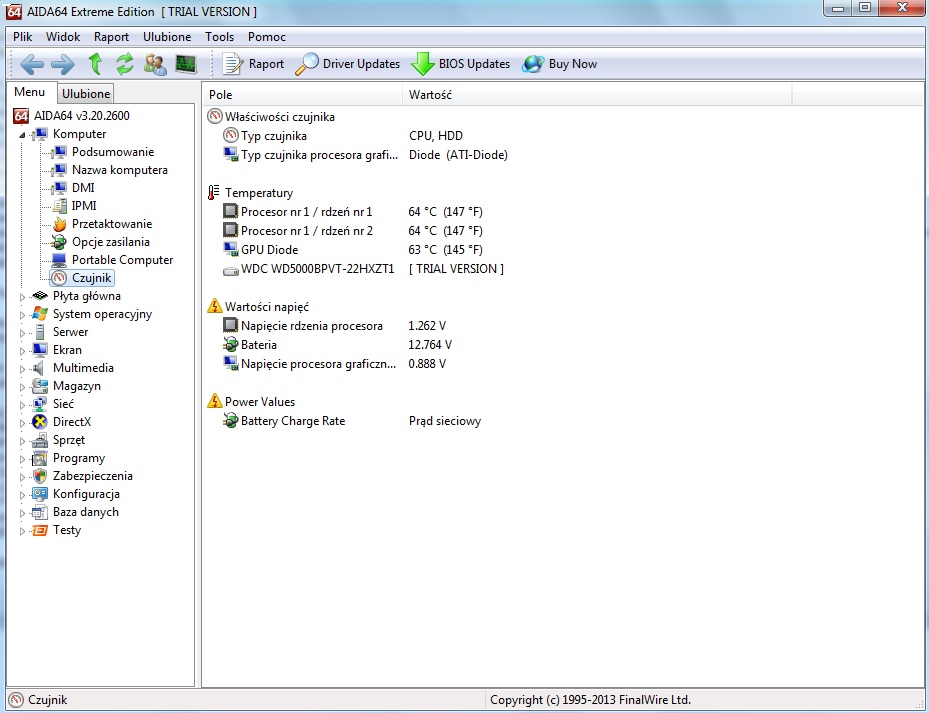Open Driver Updates
The width and height of the screenshot is (929, 713).
(348, 64)
